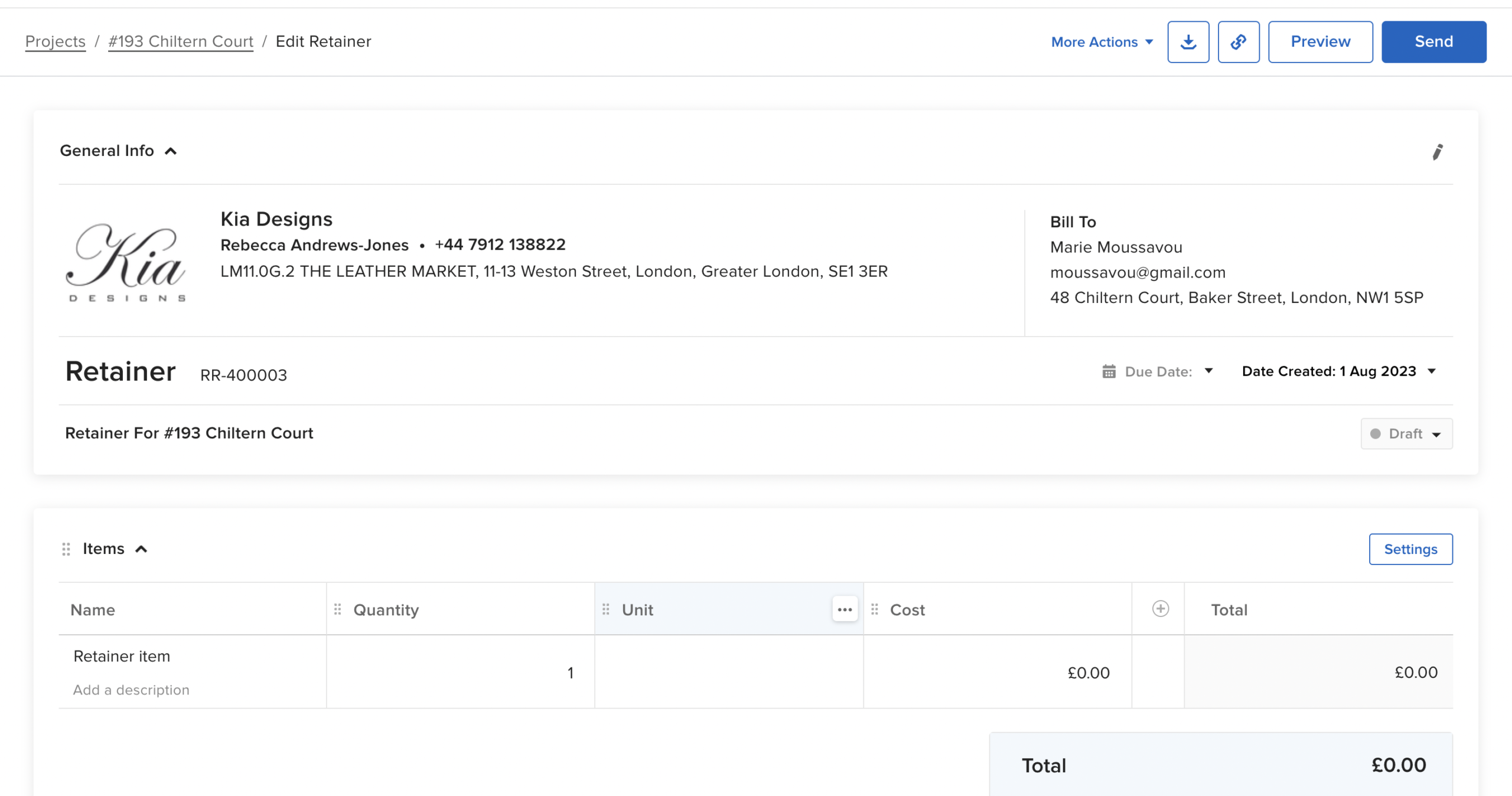Screen dimensions: 1512x796
Task: Open the More Actions menu
Action: [1102, 42]
